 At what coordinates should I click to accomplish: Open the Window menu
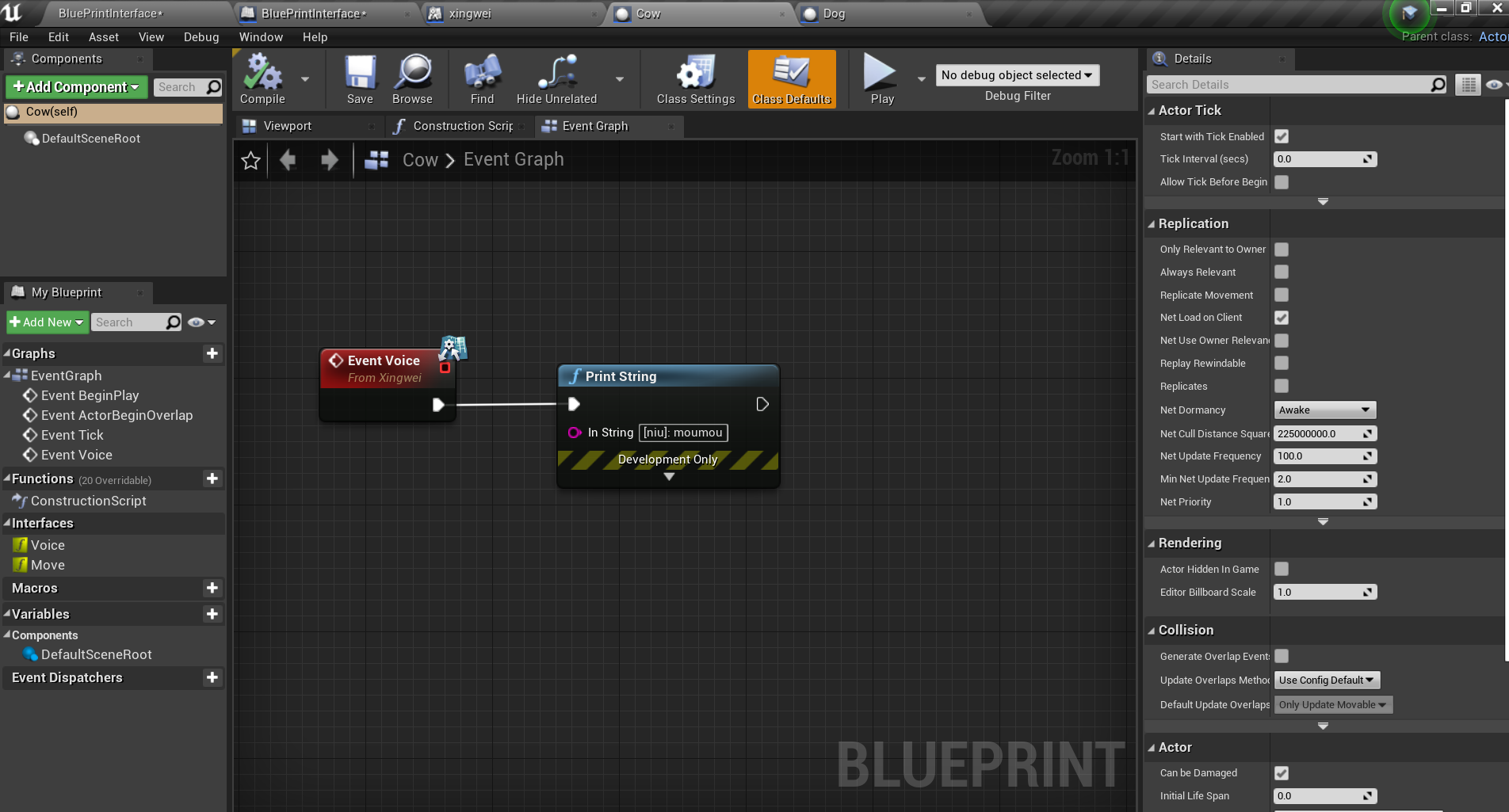click(261, 36)
